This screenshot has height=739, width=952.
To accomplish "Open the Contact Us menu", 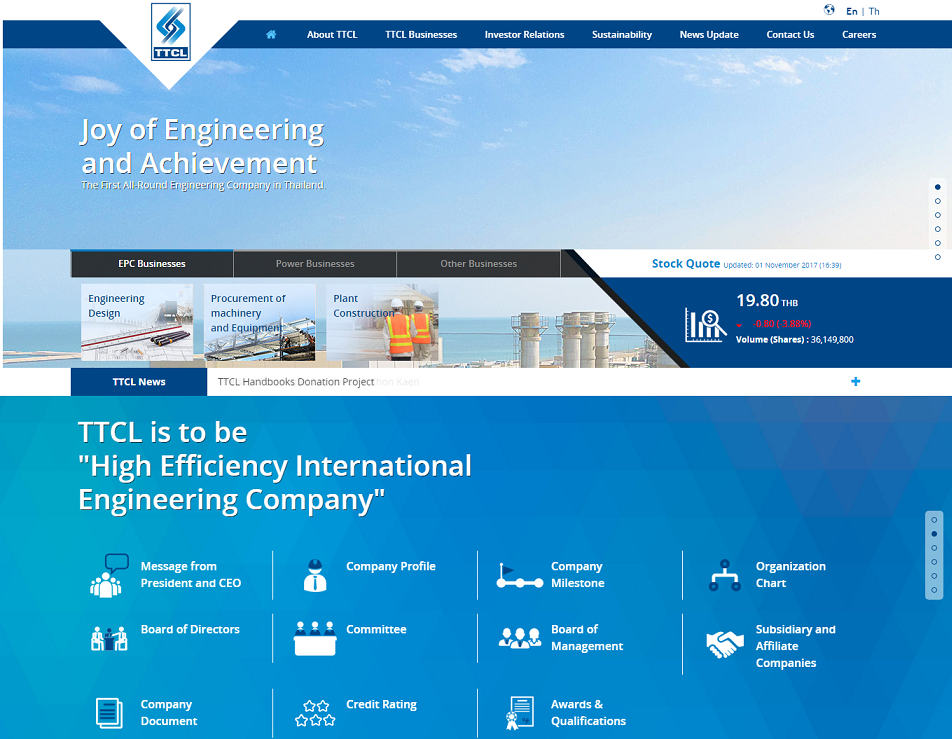I will tap(790, 35).
